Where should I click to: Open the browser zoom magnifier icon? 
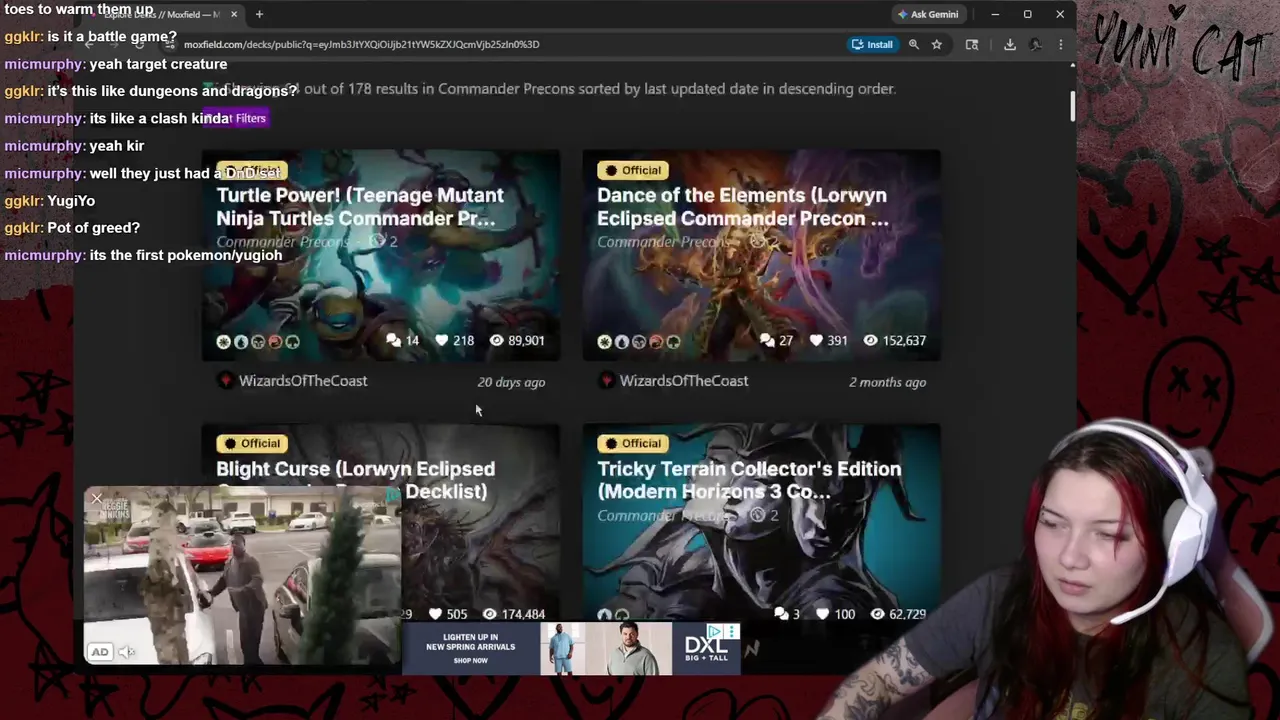[913, 44]
